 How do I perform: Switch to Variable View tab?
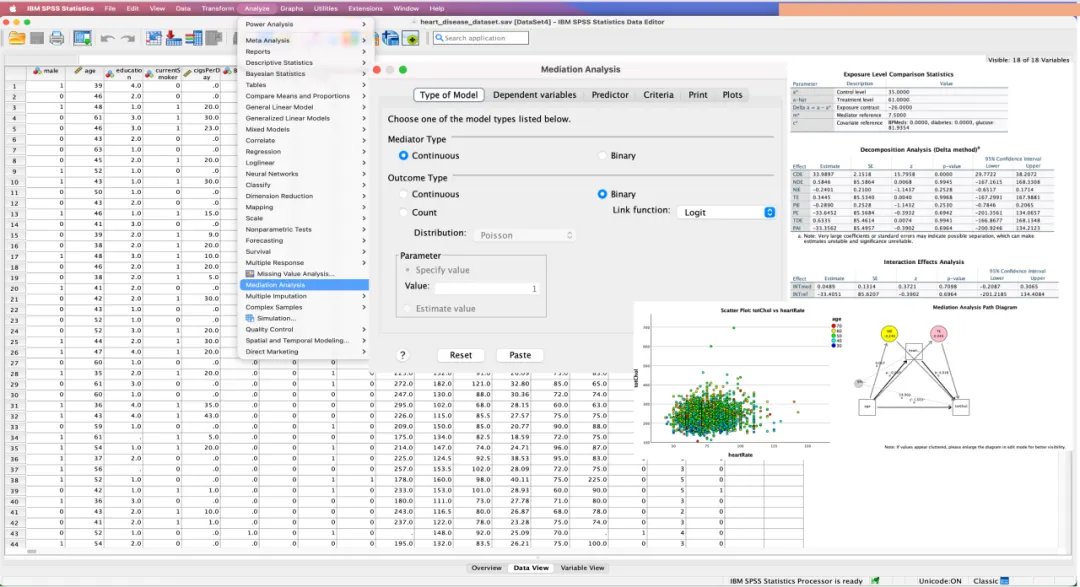(582, 568)
